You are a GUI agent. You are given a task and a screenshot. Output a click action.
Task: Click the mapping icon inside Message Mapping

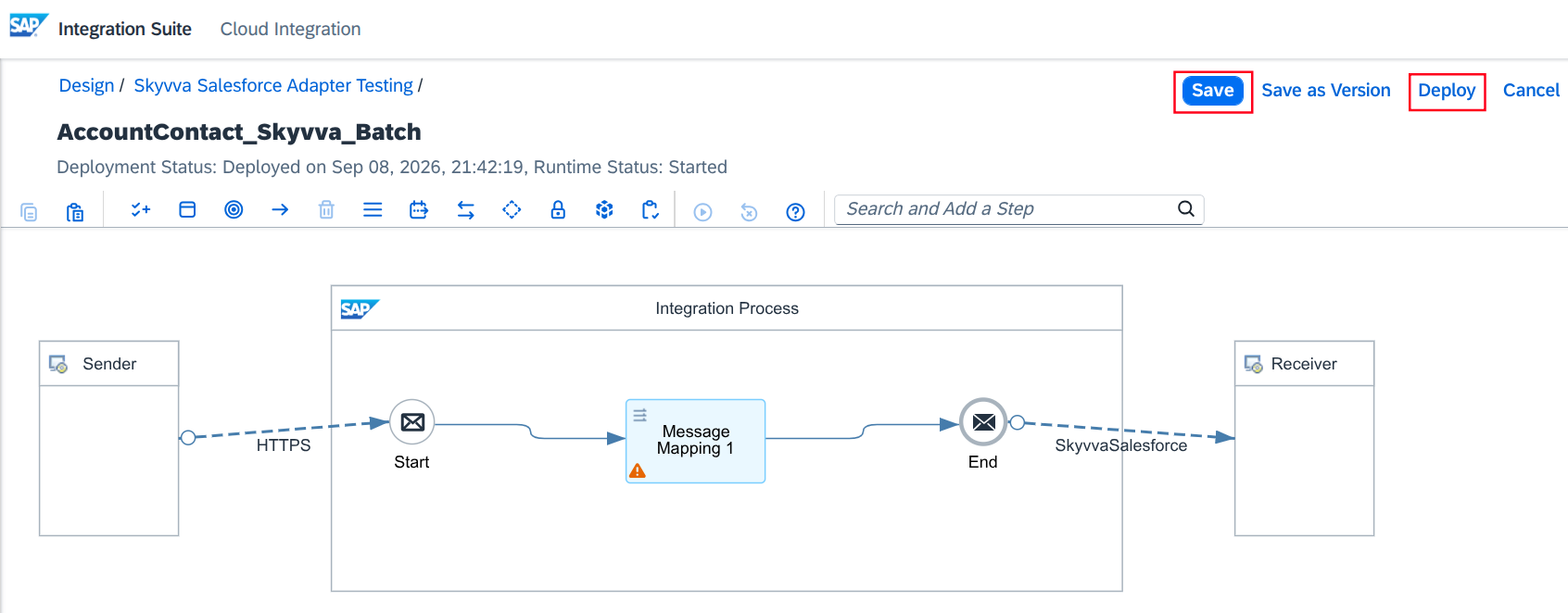[639, 416]
